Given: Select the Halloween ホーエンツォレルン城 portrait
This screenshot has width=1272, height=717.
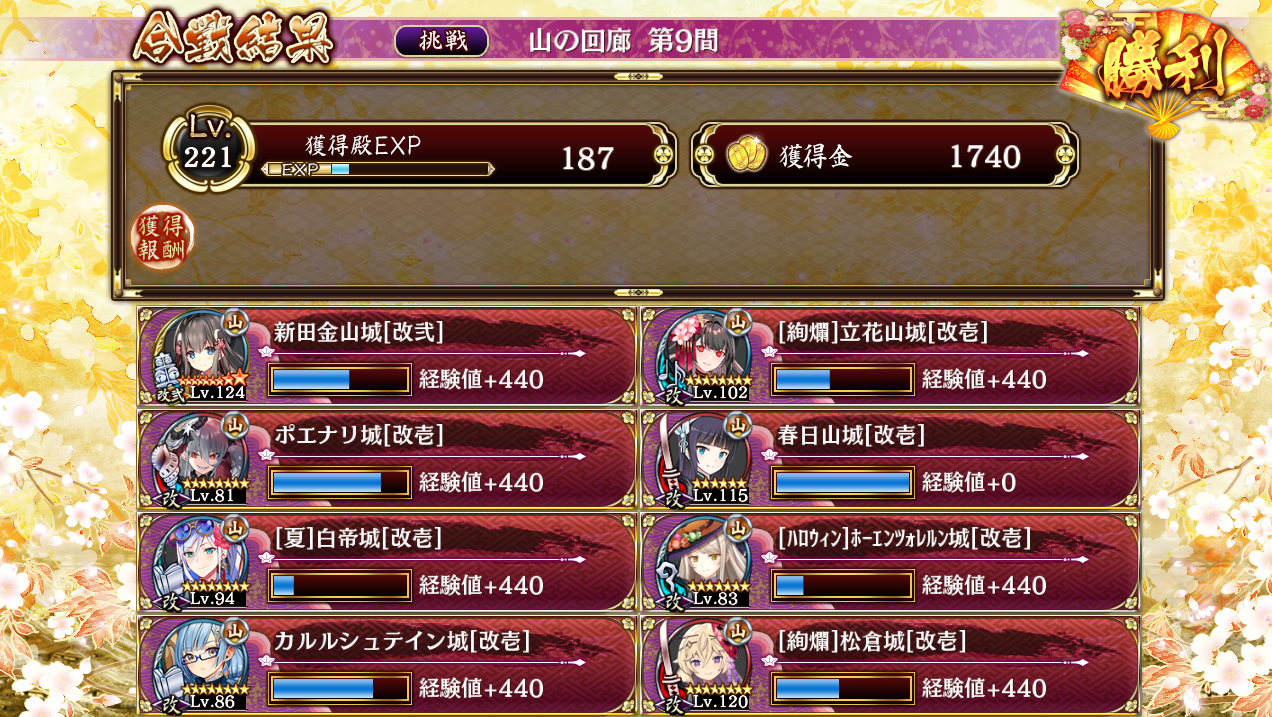Looking at the screenshot, I should pyautogui.click(x=704, y=561).
